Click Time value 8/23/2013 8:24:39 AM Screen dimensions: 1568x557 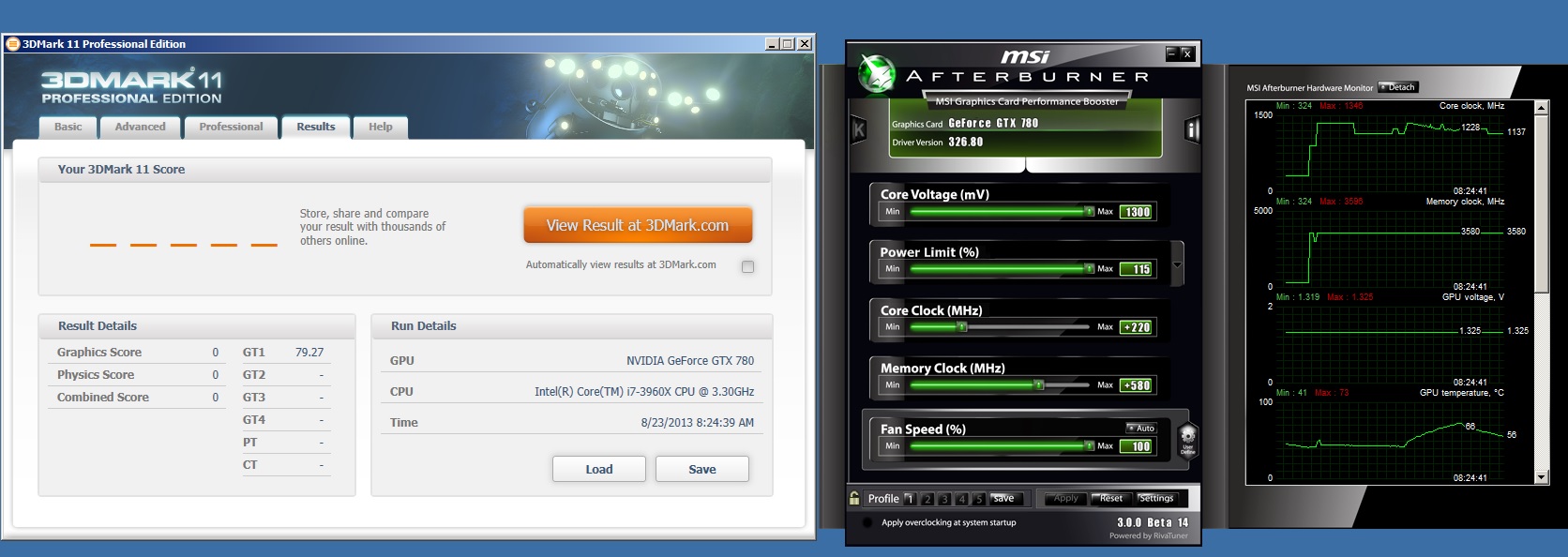click(x=698, y=423)
